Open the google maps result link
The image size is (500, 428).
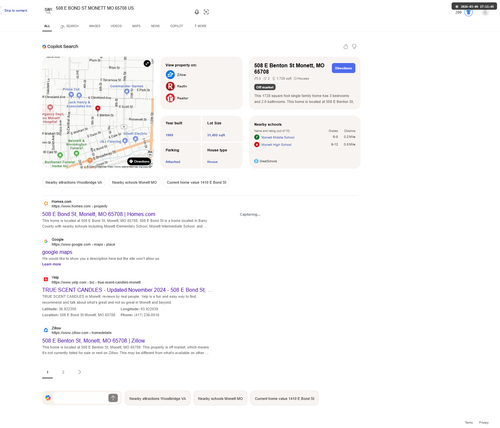pos(57,252)
